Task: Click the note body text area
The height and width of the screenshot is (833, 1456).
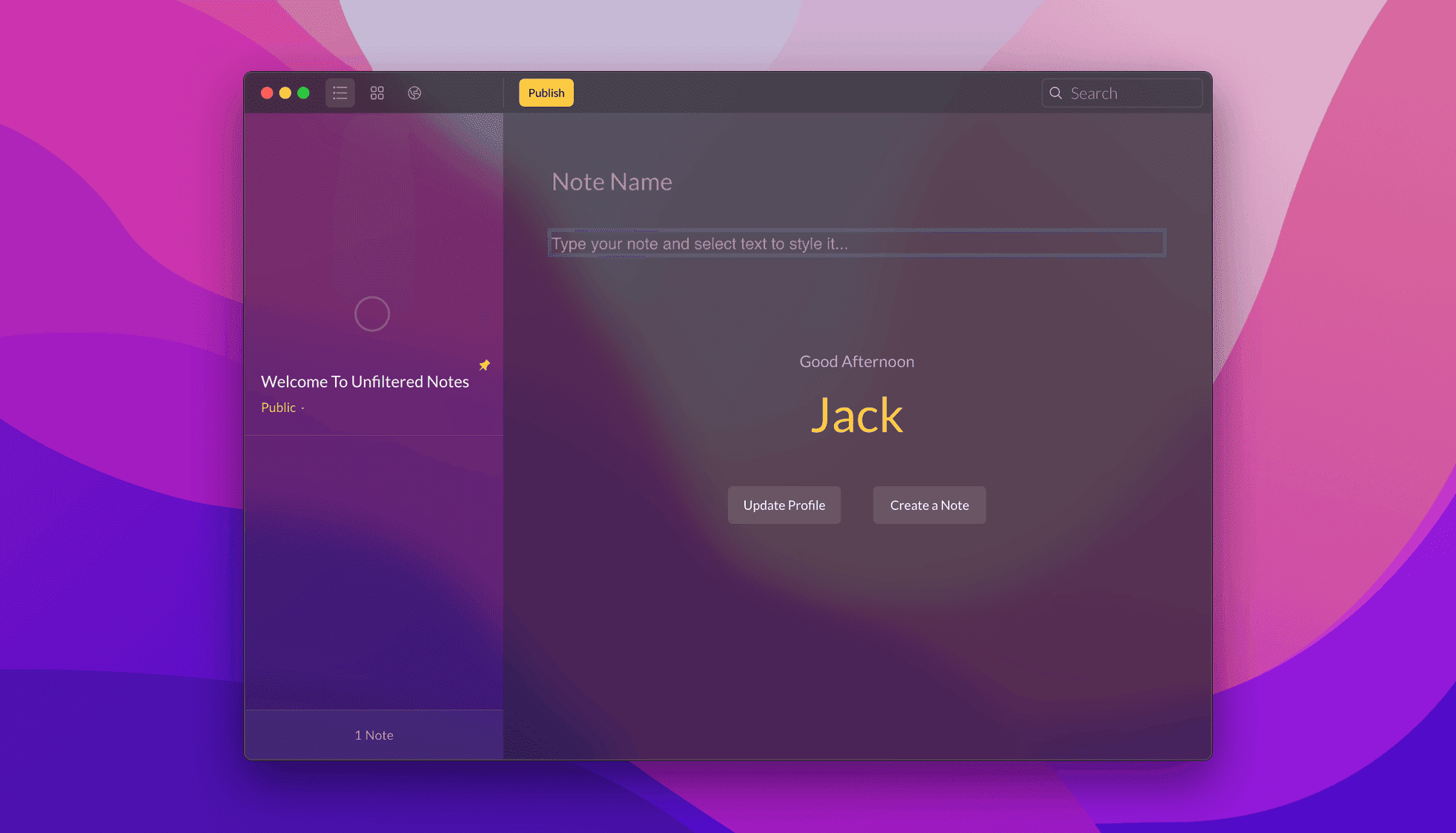Action: [856, 243]
